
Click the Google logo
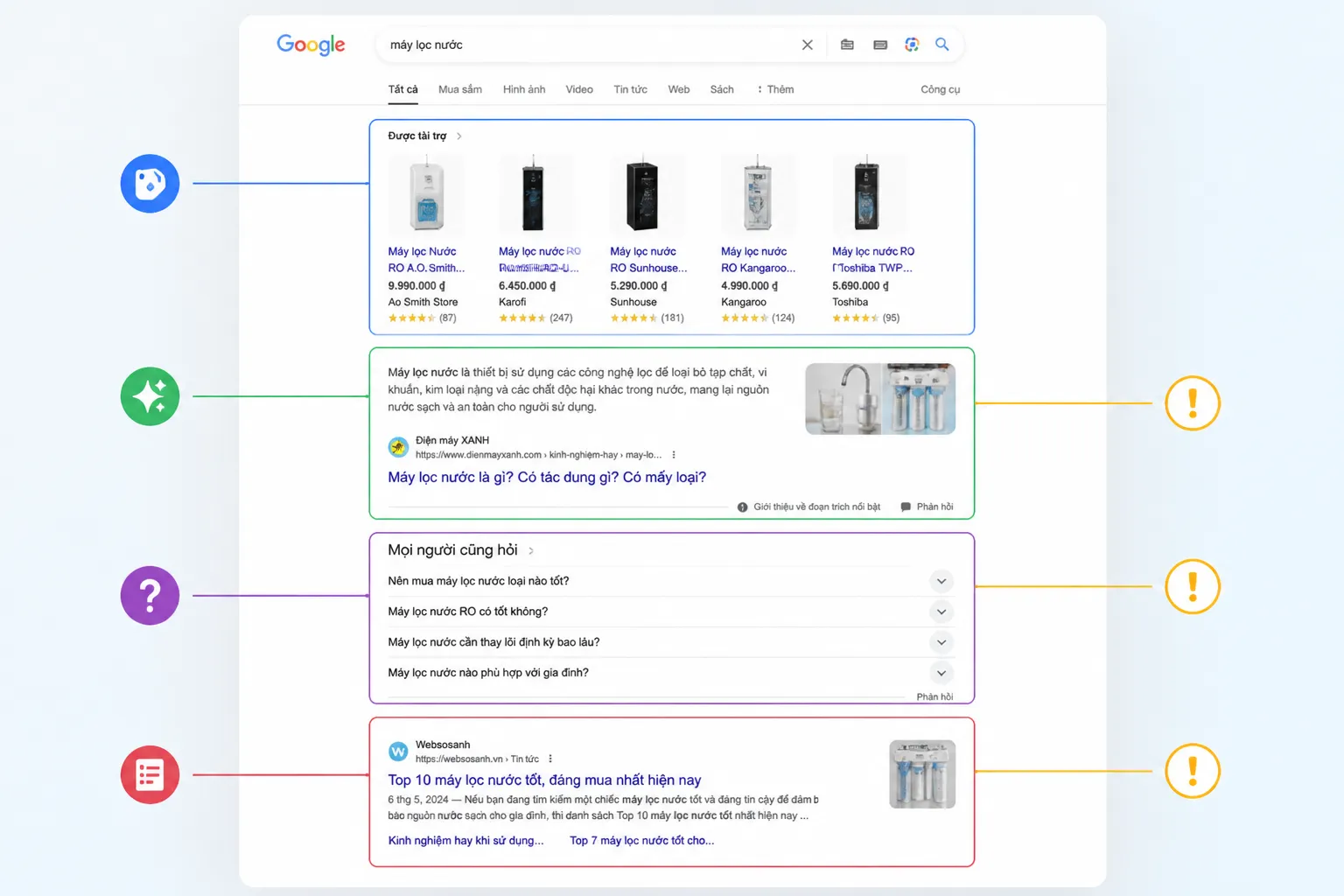pyautogui.click(x=311, y=45)
